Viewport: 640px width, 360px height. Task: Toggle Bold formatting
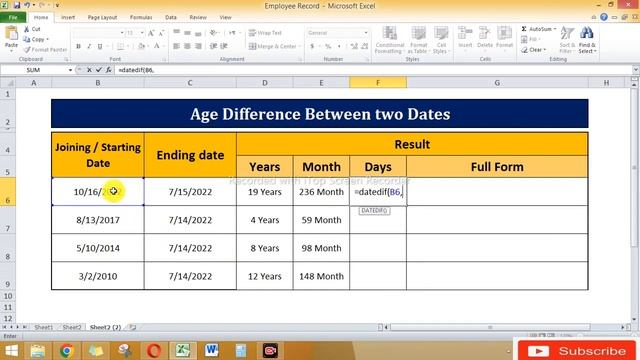click(x=78, y=46)
